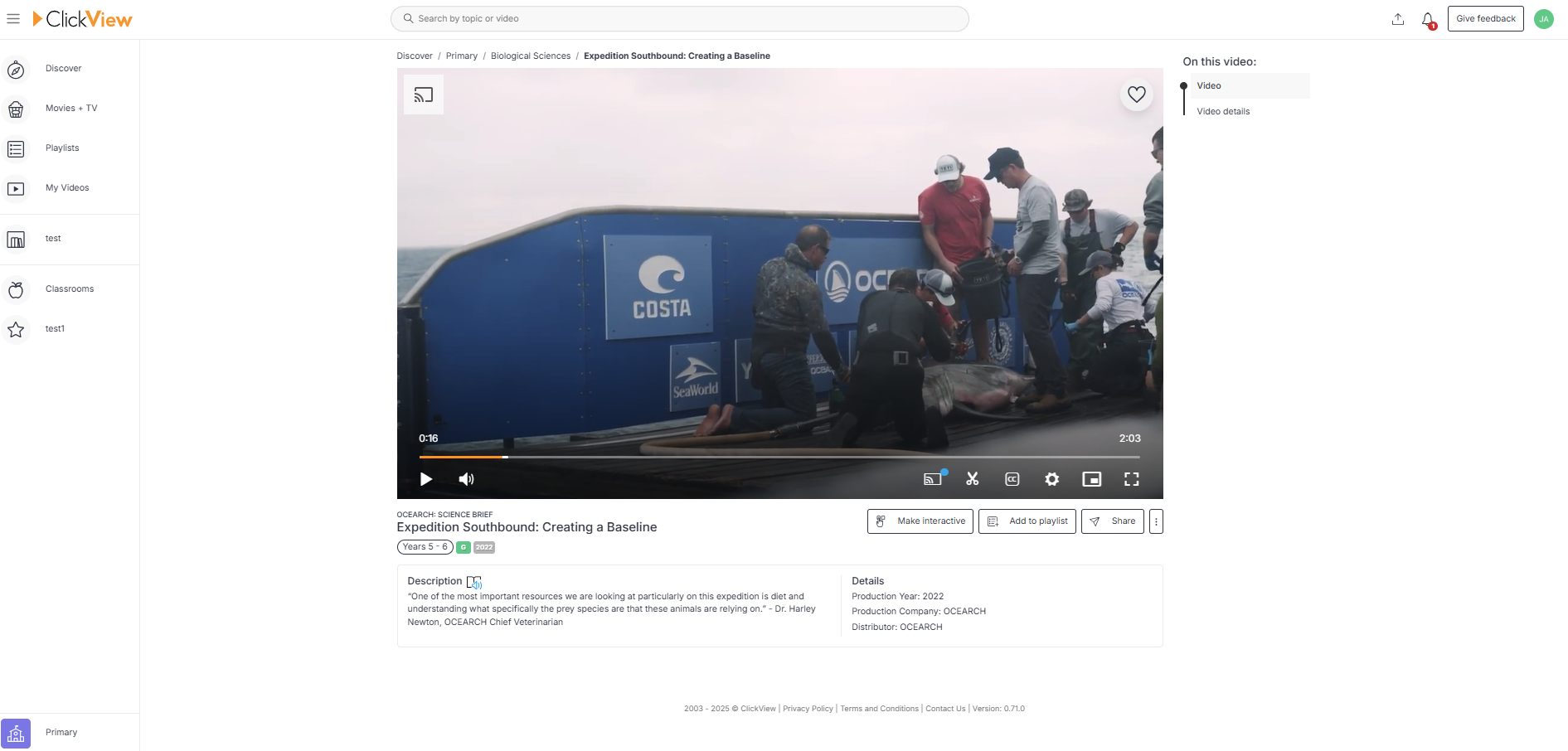Open the hamburger navigation menu
Screen dimensions: 1568x751
pos(13,18)
